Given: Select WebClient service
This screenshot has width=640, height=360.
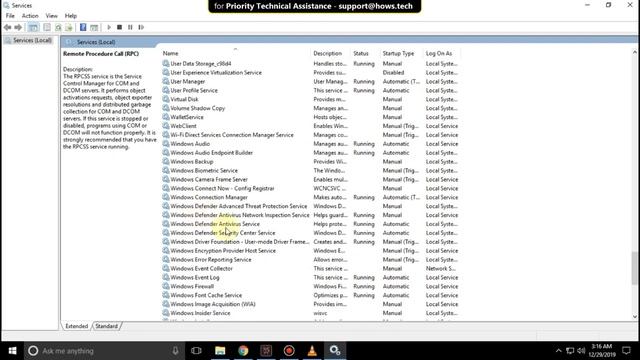Looking at the screenshot, I should pos(310,126).
